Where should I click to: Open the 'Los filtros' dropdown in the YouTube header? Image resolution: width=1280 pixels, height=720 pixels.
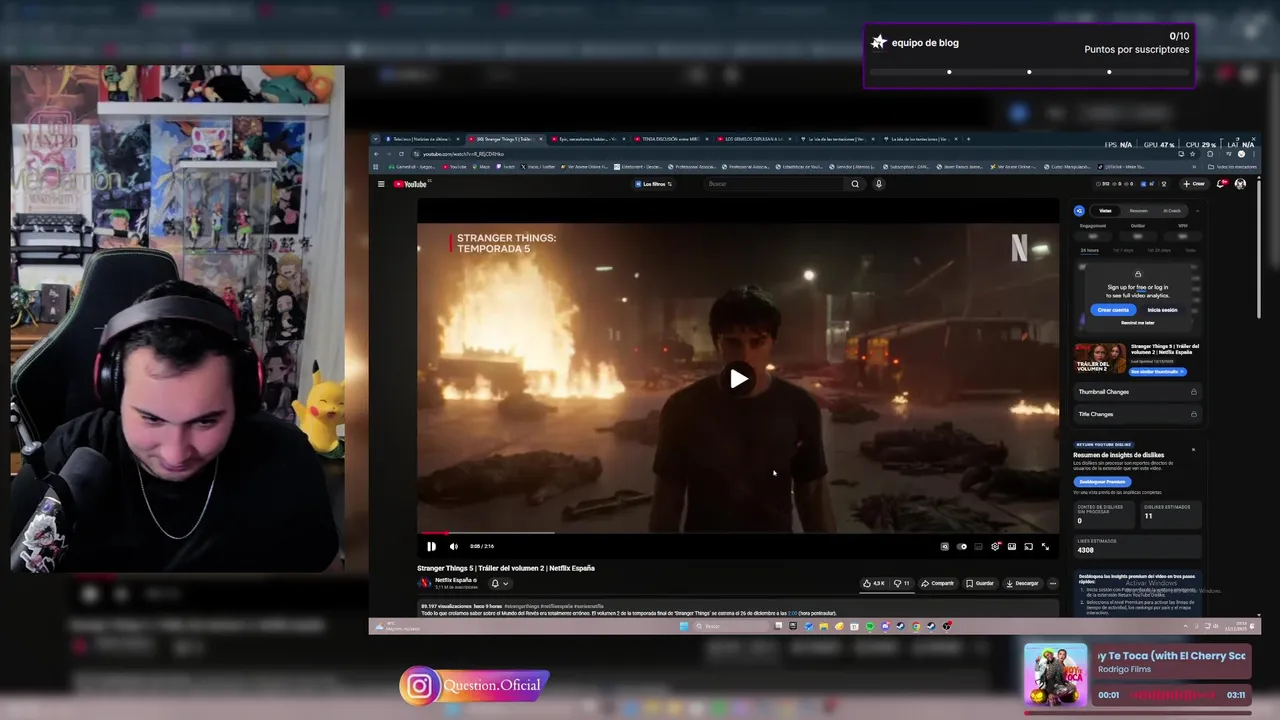coord(655,184)
